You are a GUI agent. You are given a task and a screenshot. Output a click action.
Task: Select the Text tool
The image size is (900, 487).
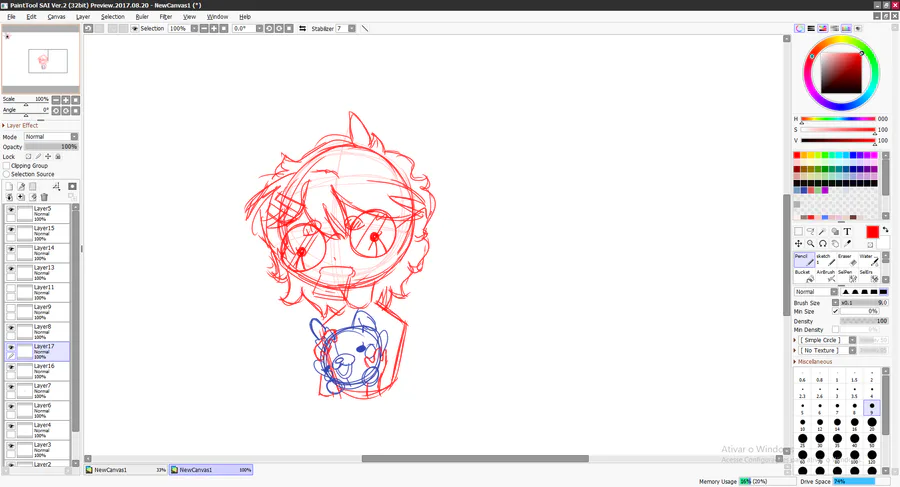click(x=847, y=231)
